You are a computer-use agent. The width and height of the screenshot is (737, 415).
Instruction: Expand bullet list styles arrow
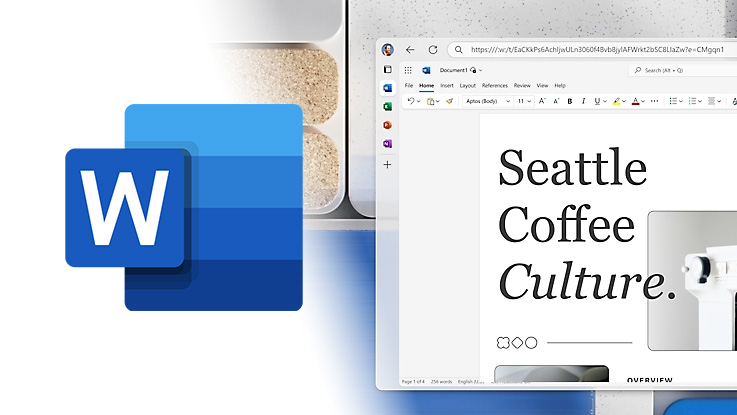(681, 102)
